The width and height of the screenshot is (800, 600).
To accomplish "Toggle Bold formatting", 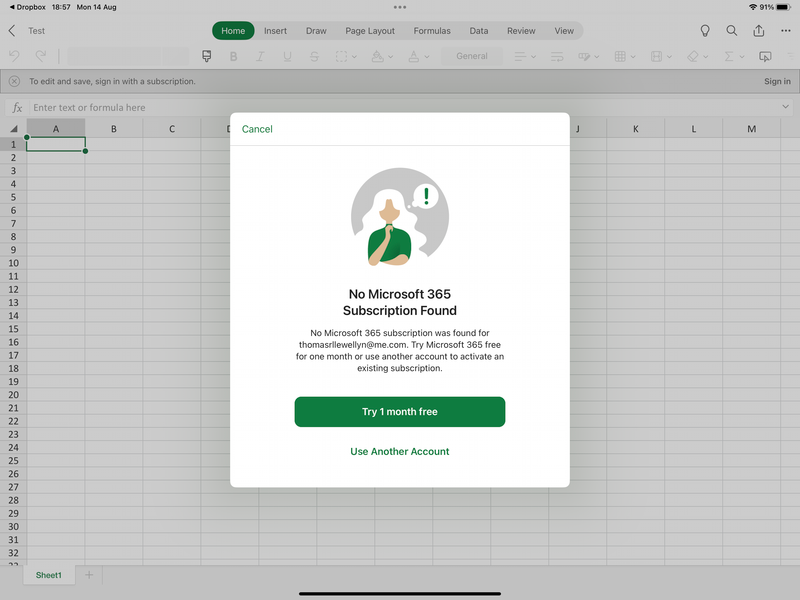I will coord(234,57).
